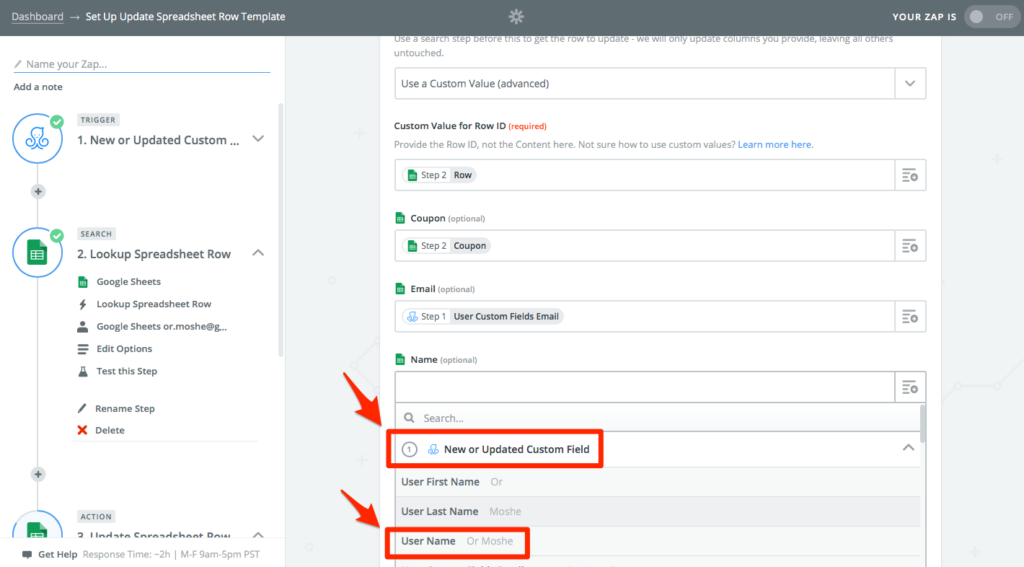Click insert-field icon for Row ID
Image resolution: width=1024 pixels, height=567 pixels.
[x=909, y=175]
